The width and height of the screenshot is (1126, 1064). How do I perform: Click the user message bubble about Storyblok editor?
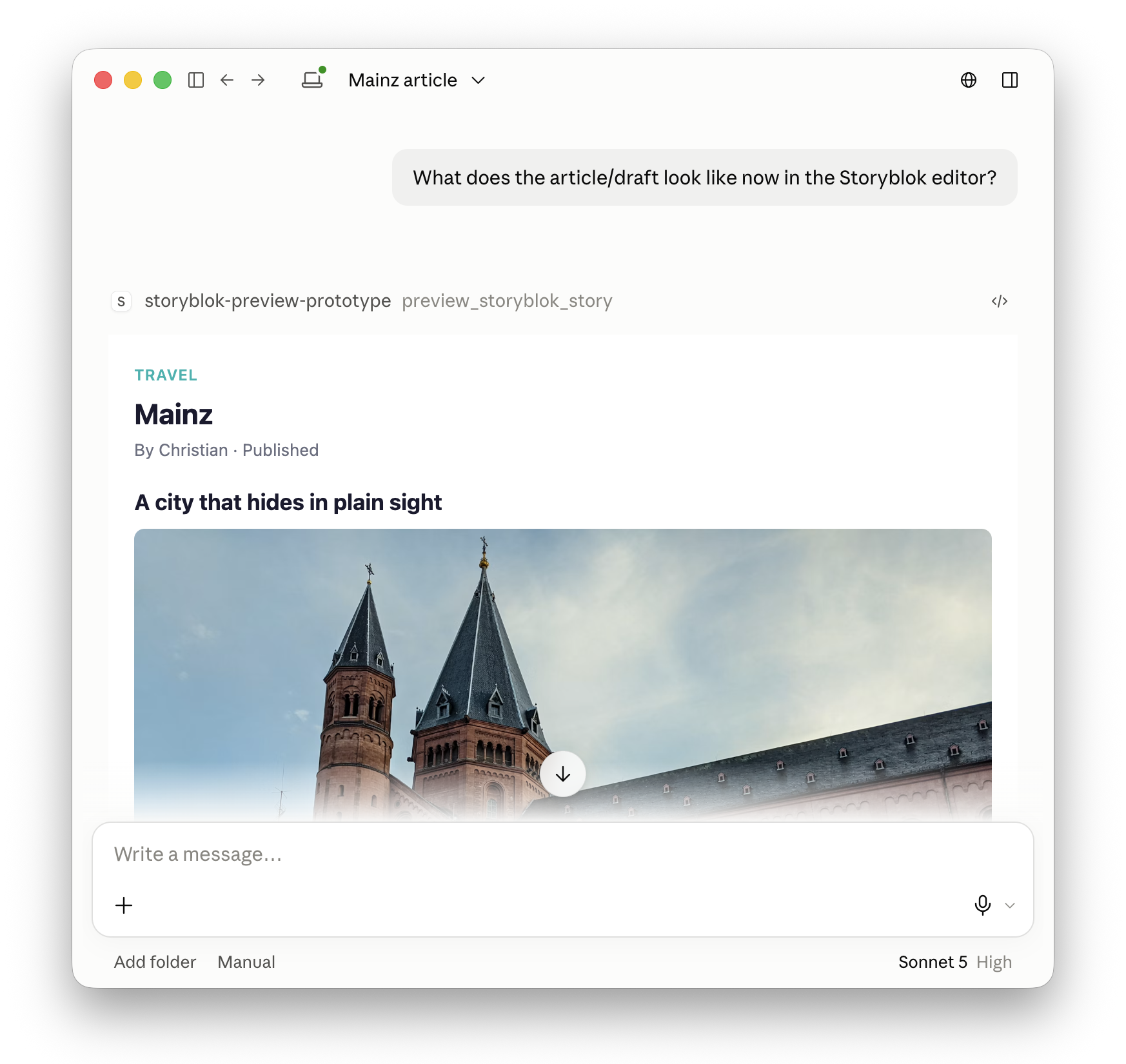click(x=705, y=177)
